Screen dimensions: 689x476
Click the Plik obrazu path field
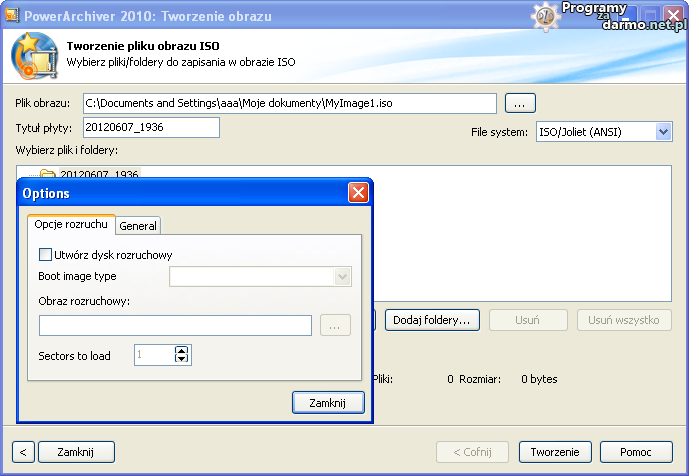coord(289,103)
